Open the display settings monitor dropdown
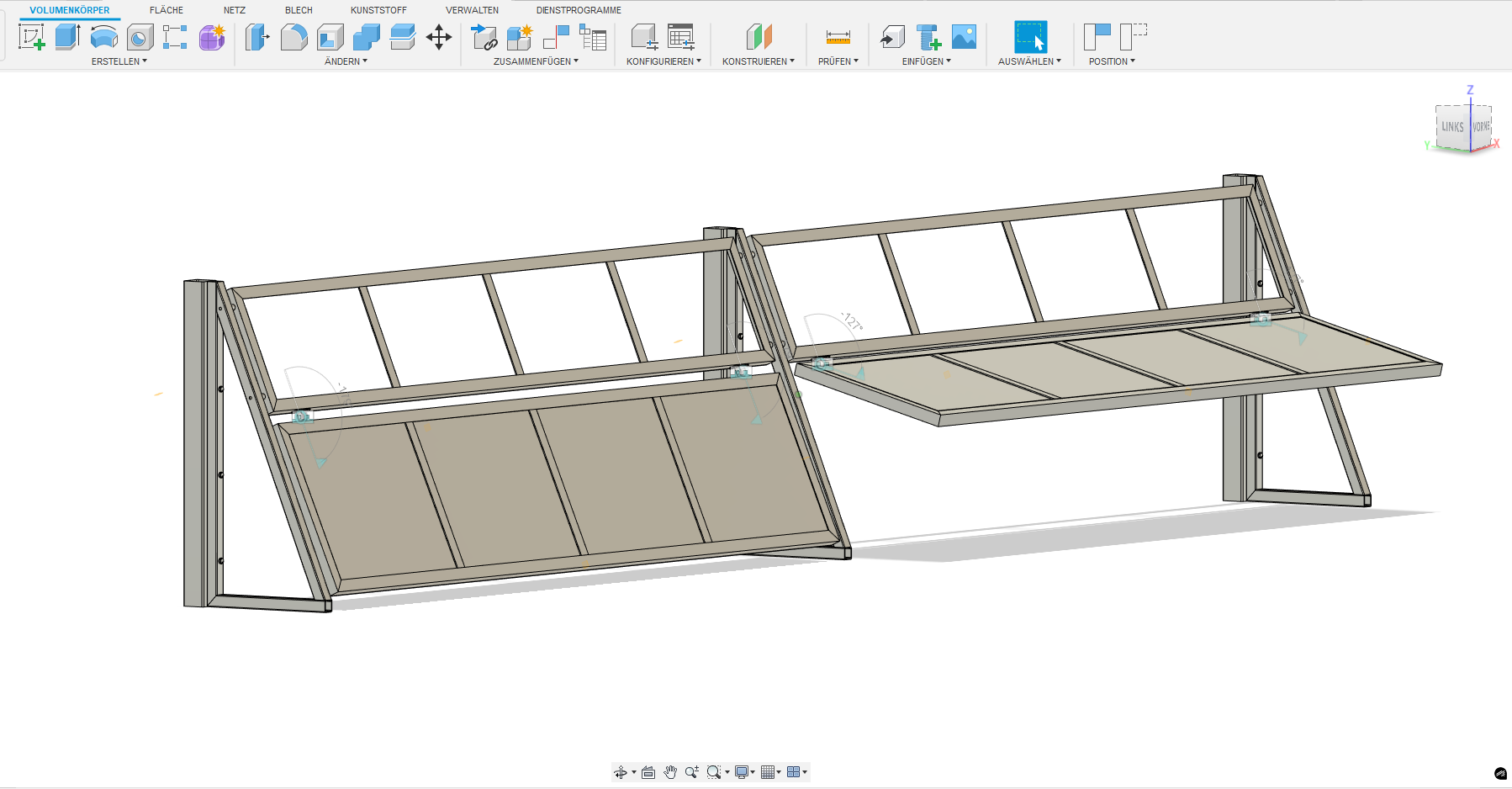This screenshot has width=1512, height=789. coord(745,772)
